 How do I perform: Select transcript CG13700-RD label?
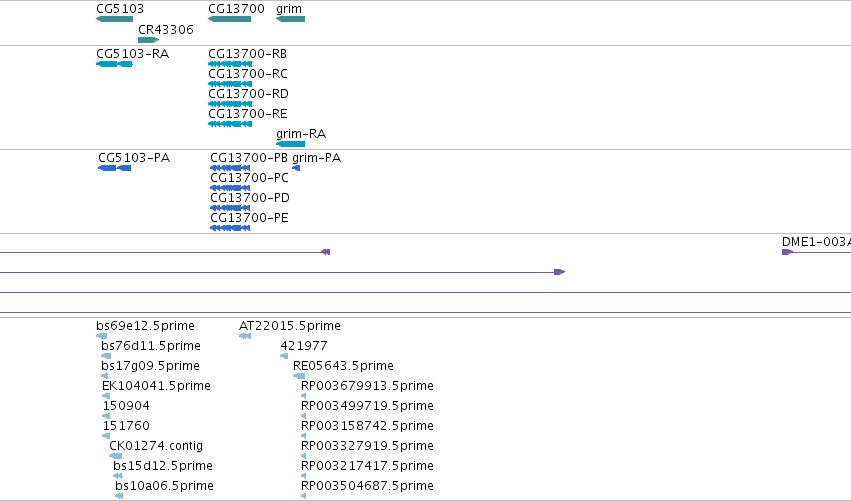pos(248,94)
